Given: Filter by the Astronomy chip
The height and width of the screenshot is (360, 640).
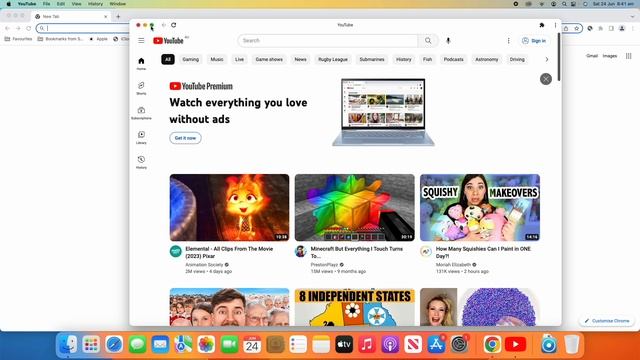Looking at the screenshot, I should [487, 59].
